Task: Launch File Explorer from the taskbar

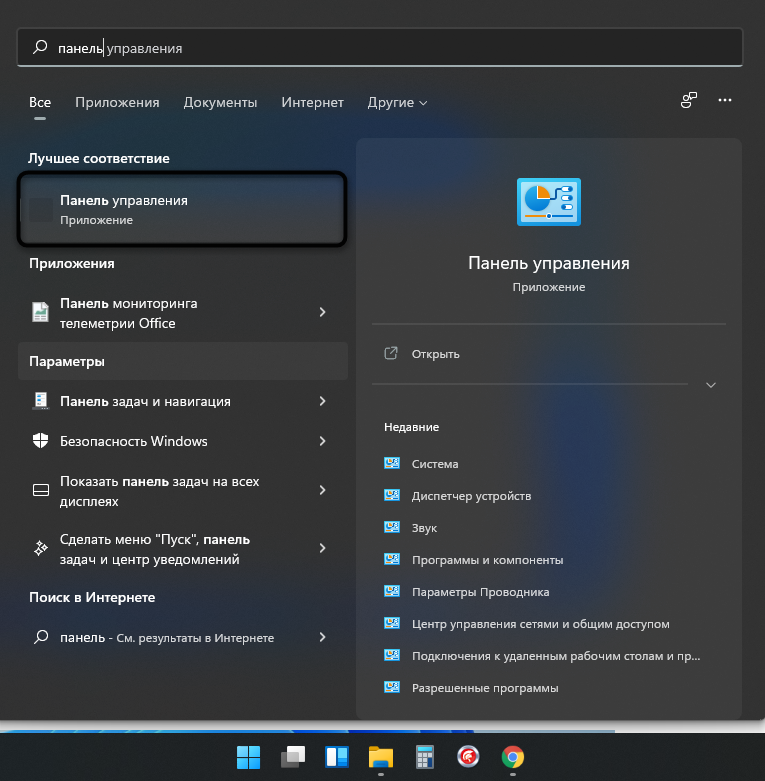Action: click(x=381, y=757)
